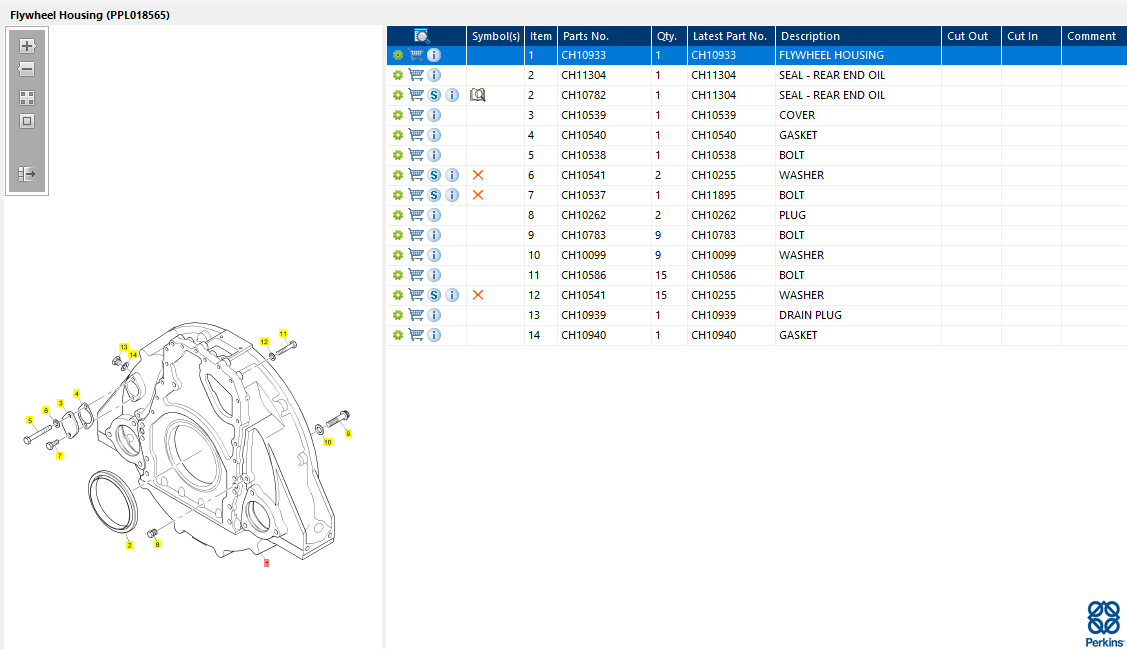The height and width of the screenshot is (649, 1127).
Task: Click supersession S icon for CH10782
Action: click(434, 95)
